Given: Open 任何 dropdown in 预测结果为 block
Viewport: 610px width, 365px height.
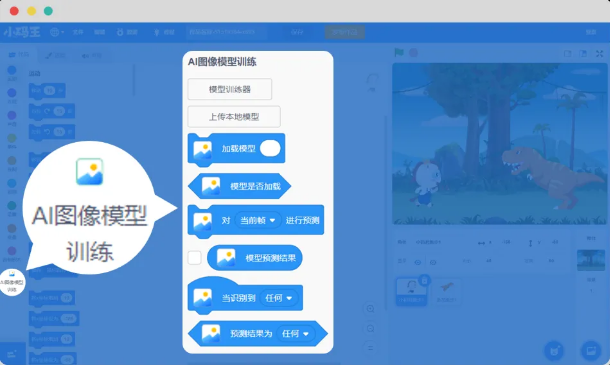Looking at the screenshot, I should (295, 334).
